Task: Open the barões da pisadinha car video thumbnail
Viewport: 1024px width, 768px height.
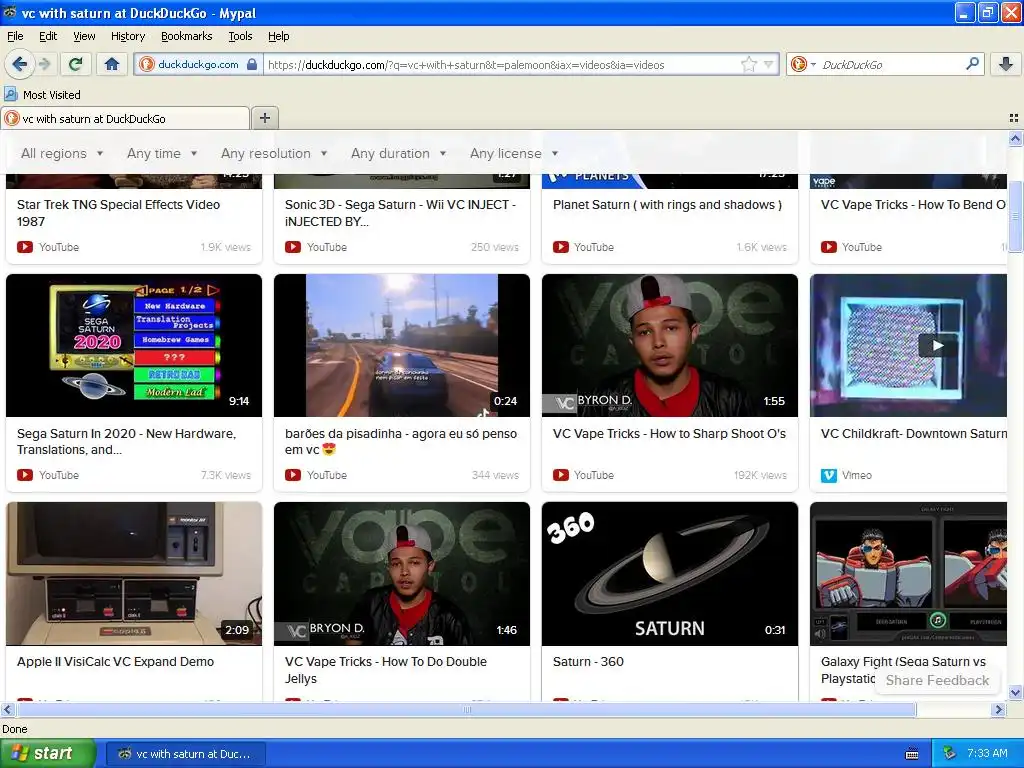Action: 402,345
